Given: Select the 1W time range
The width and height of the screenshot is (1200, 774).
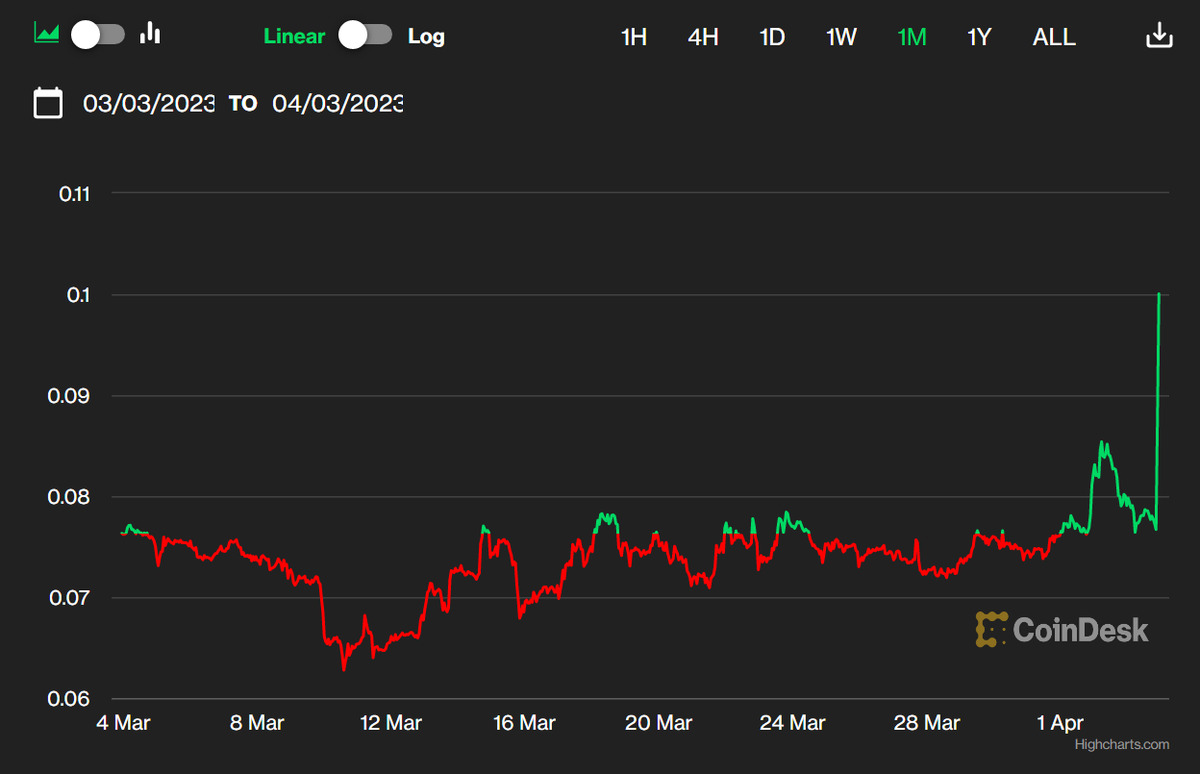Looking at the screenshot, I should [x=841, y=37].
